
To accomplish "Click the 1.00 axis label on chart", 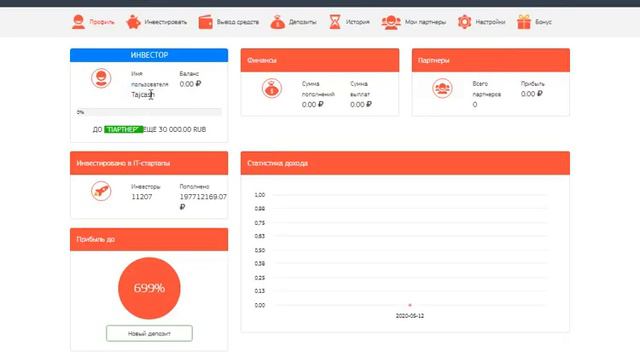I will coord(260,195).
